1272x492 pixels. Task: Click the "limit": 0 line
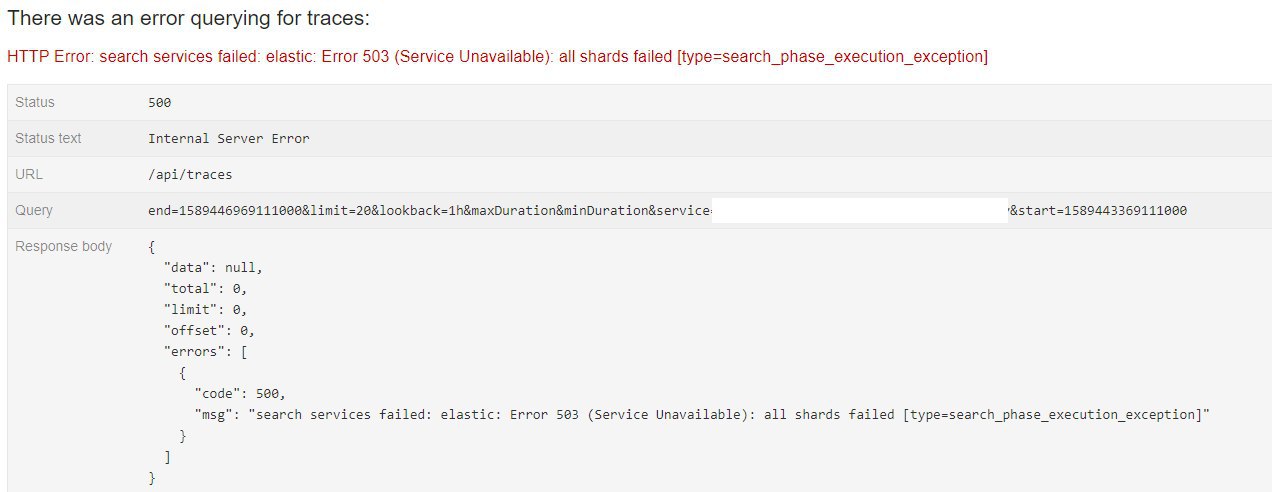point(205,309)
